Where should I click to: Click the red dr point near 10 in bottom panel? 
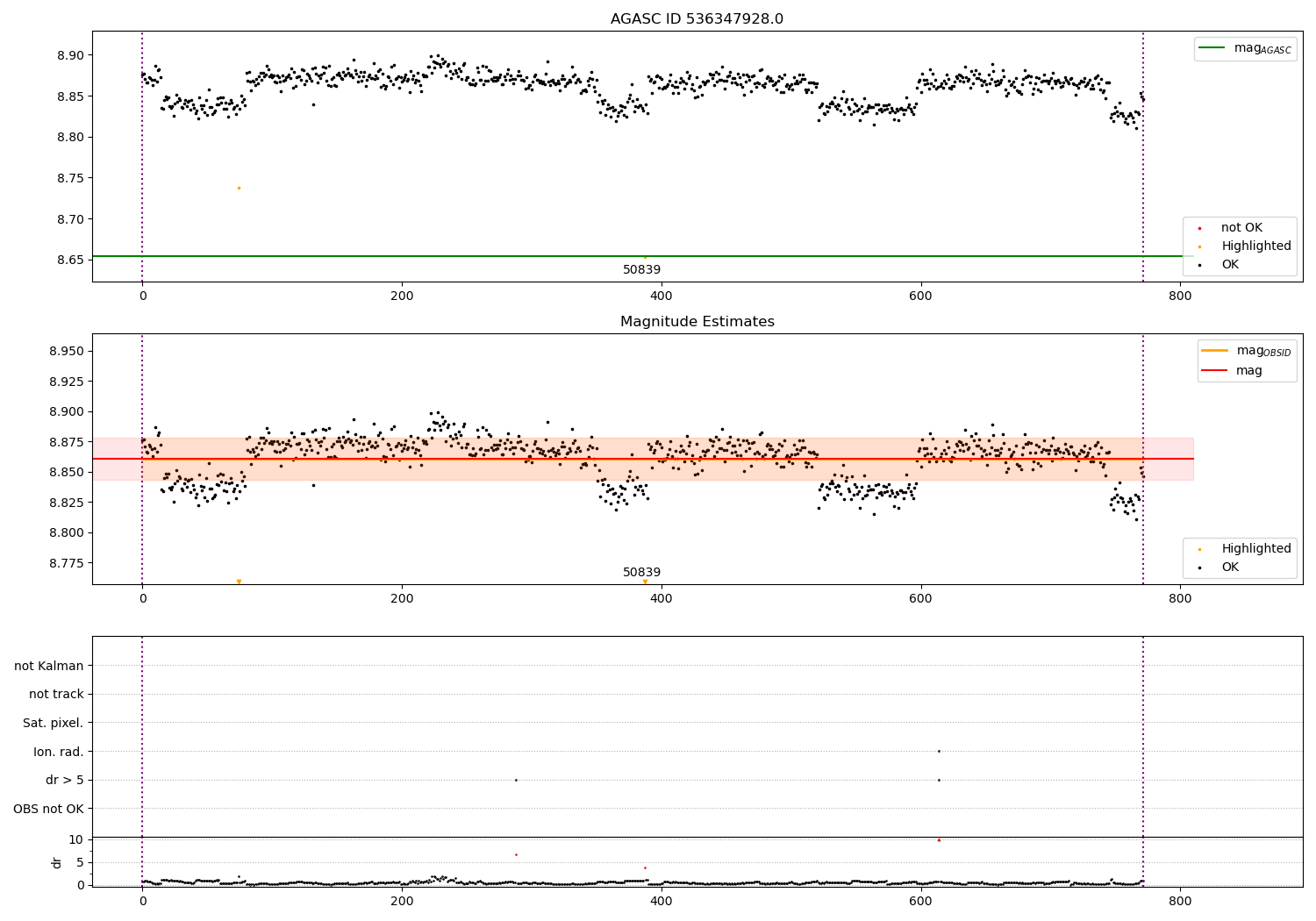point(939,840)
